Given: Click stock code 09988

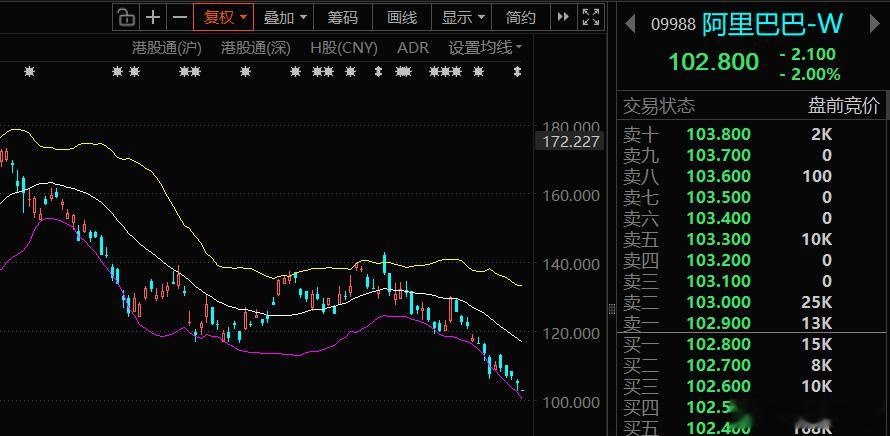Looking at the screenshot, I should pos(673,24).
